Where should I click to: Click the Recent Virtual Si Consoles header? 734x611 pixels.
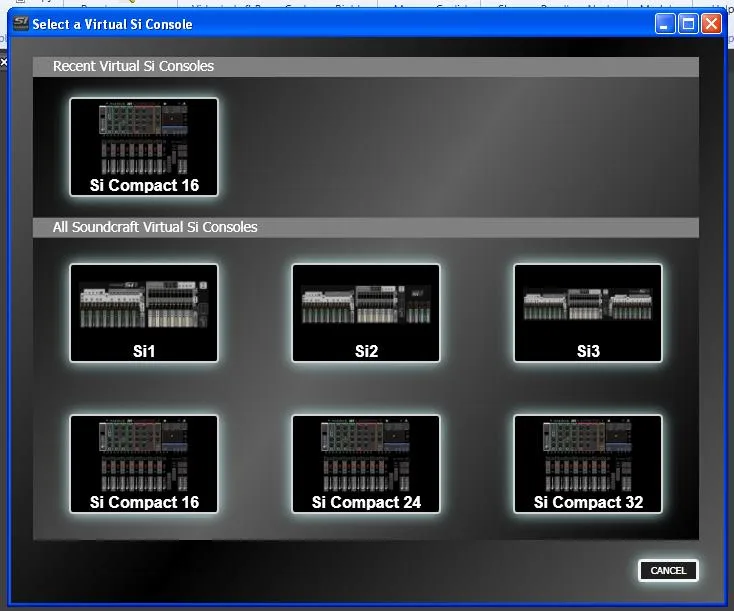[x=366, y=66]
